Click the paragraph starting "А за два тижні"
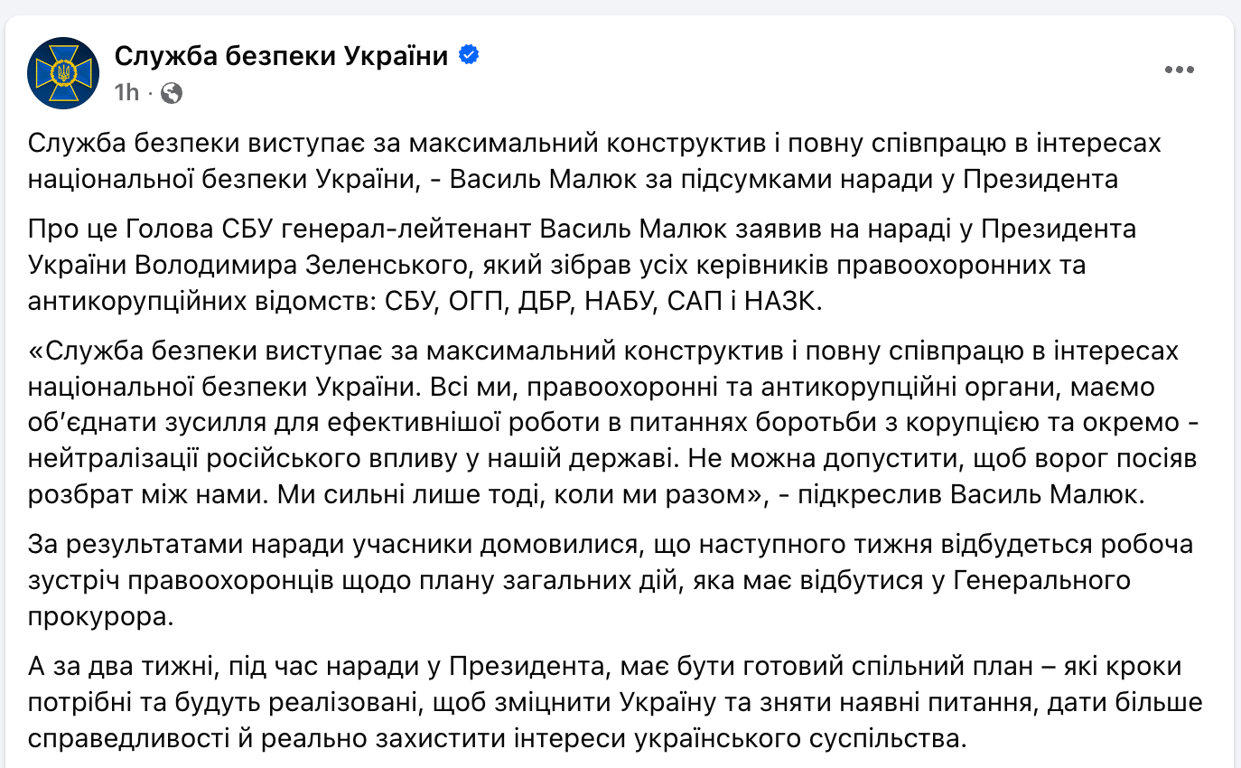This screenshot has height=768, width=1241. pos(614,703)
